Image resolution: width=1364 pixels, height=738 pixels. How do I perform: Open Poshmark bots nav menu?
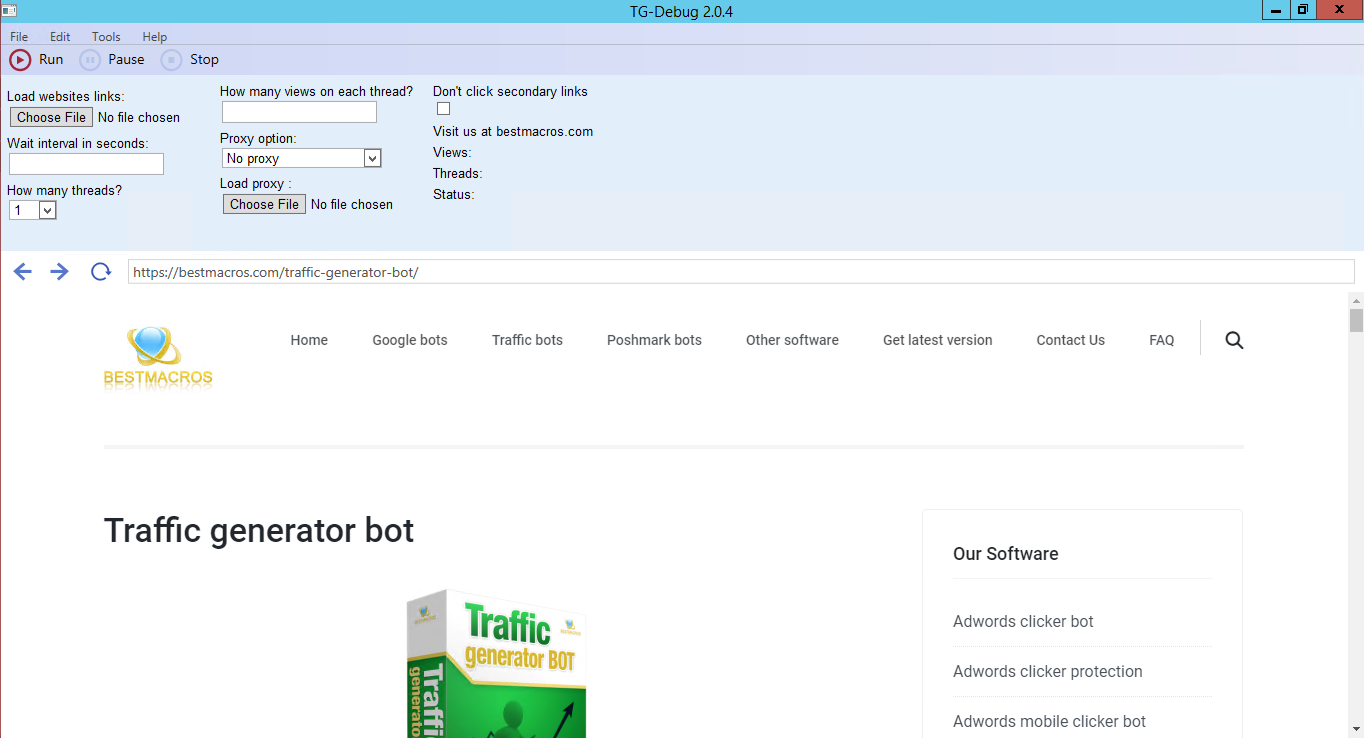(x=654, y=340)
